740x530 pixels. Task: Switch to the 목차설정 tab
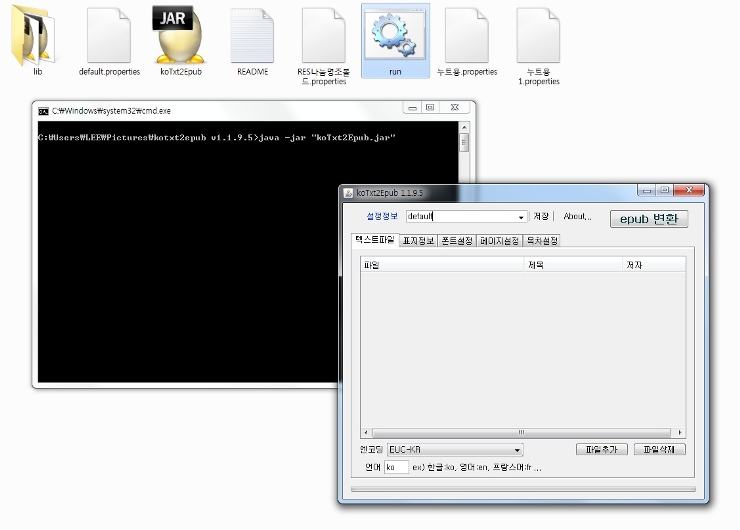542,241
